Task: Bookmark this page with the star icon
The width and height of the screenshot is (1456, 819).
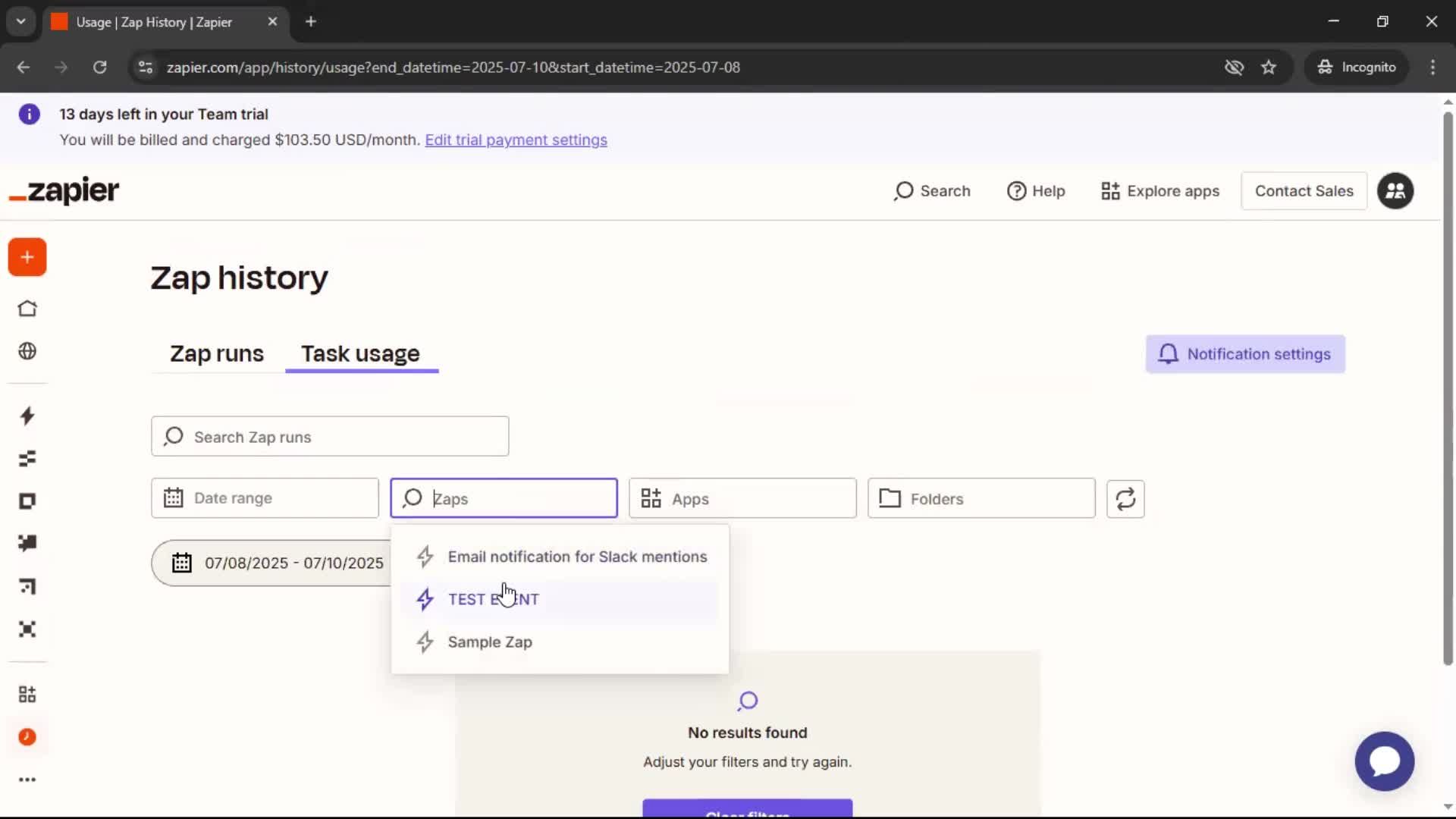Action: (1269, 67)
